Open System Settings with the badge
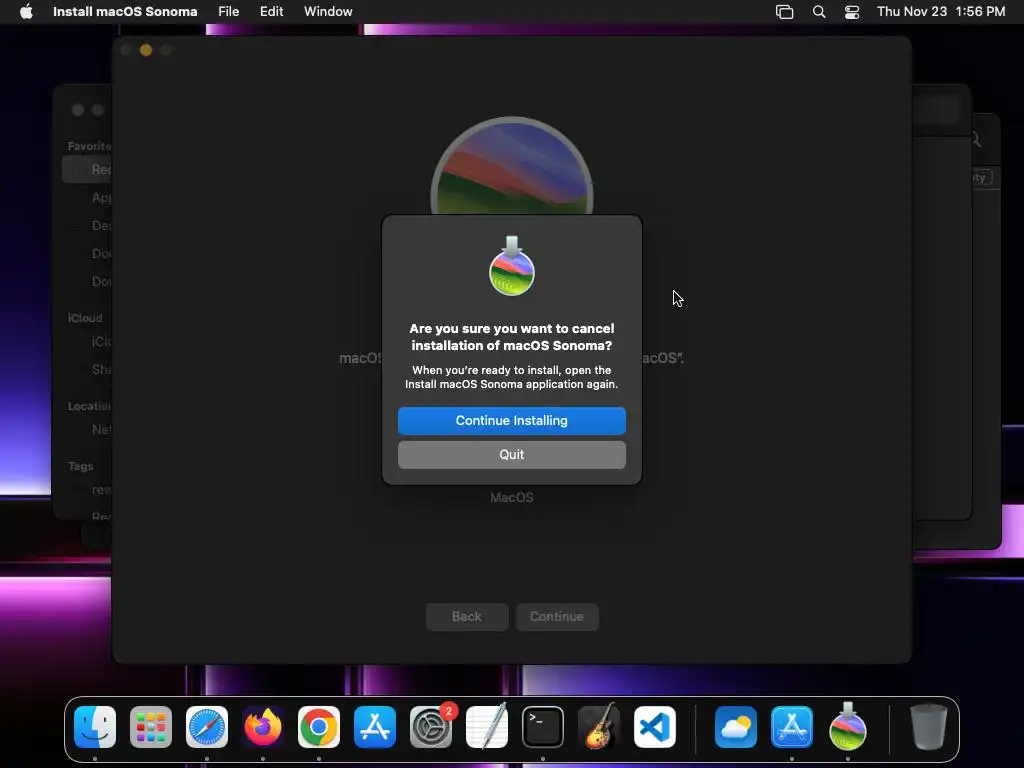Screen dimensions: 1024x768 [431, 727]
